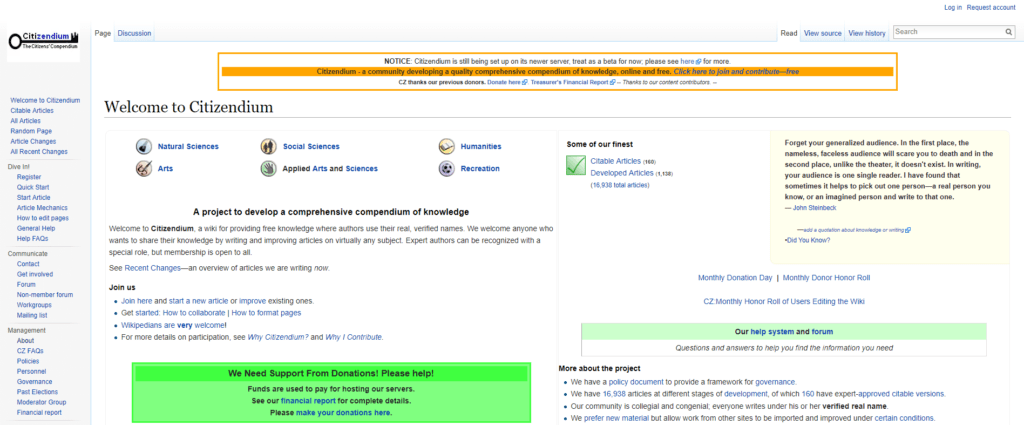The width and height of the screenshot is (1024, 425).
Task: Click 'Click here to join and contribute' banner link
Action: (x=736, y=72)
